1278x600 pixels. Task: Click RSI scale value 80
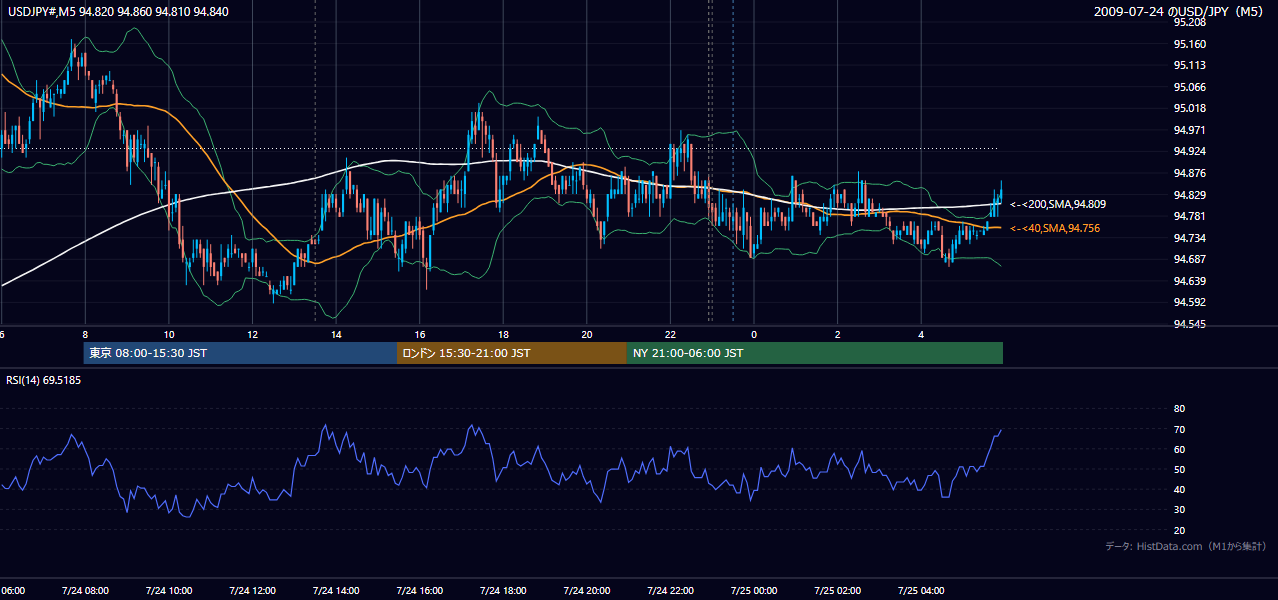point(1179,409)
